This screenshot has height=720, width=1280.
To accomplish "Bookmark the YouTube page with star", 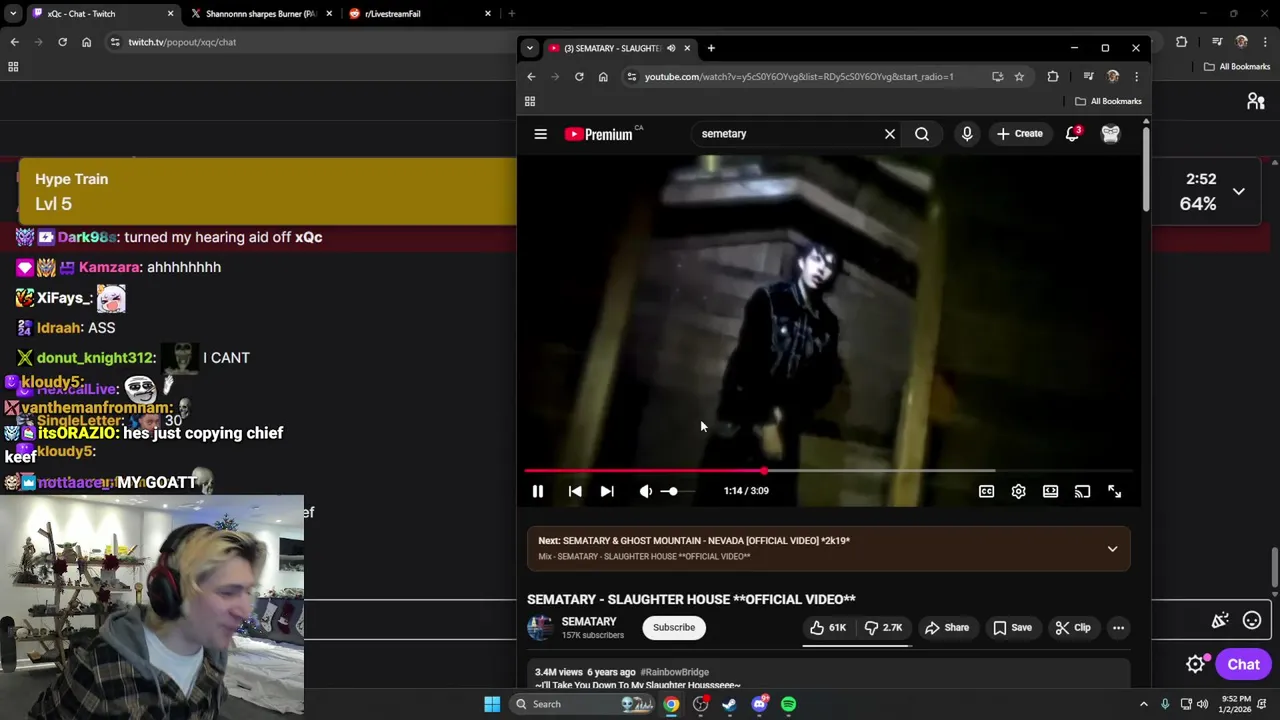I will point(1019,77).
